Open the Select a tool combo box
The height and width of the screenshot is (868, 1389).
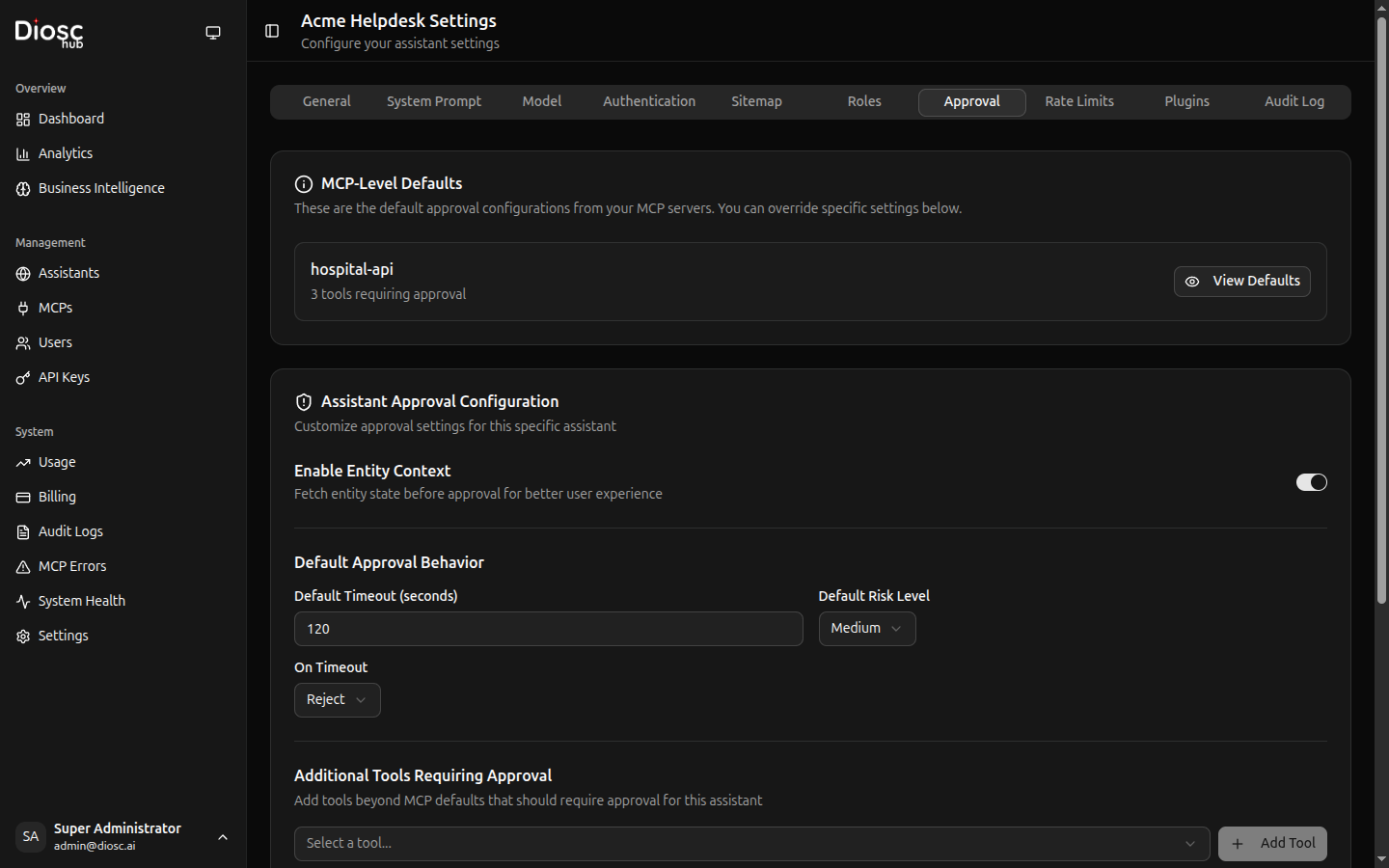pyautogui.click(x=750, y=844)
